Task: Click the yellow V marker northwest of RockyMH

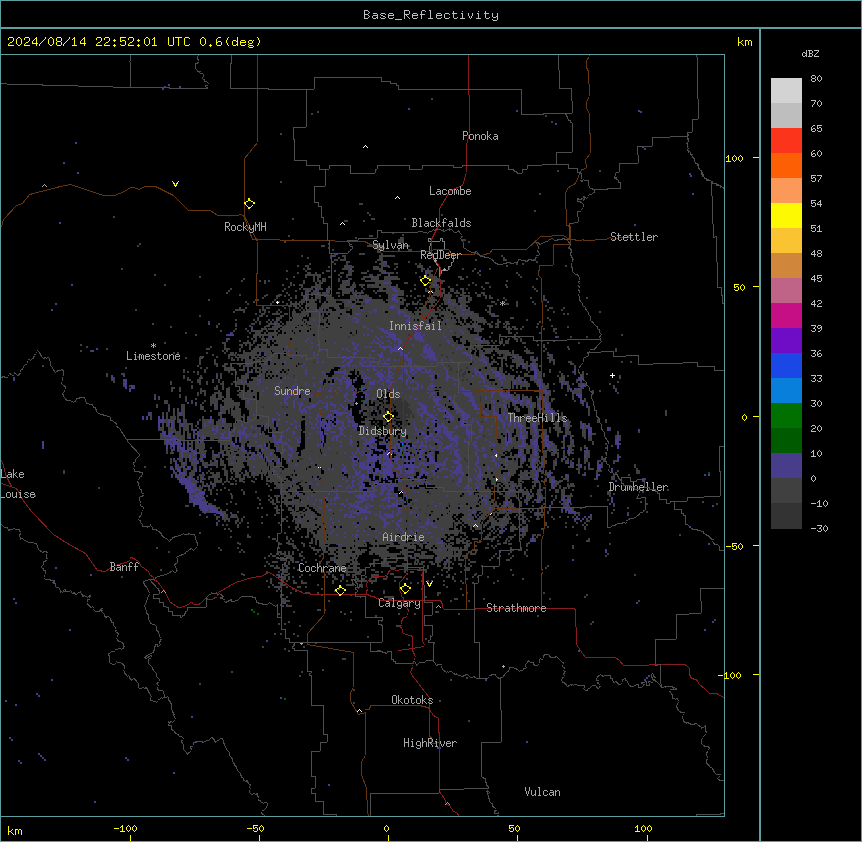Action: [x=175, y=184]
